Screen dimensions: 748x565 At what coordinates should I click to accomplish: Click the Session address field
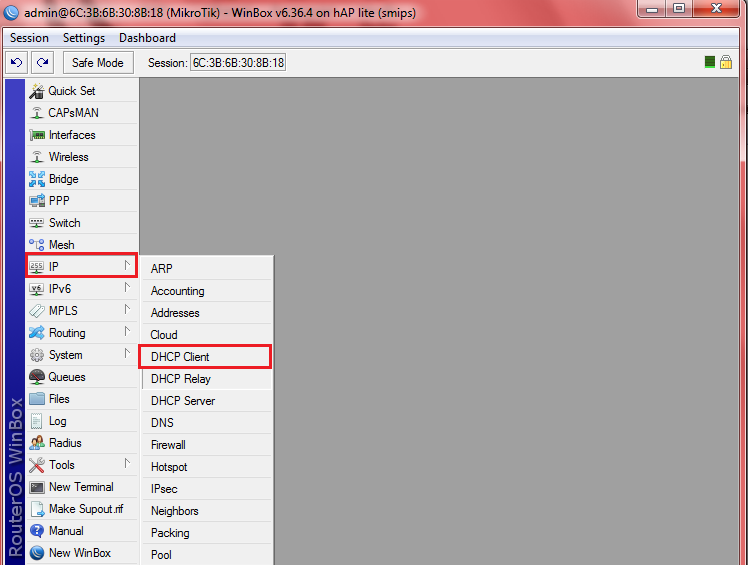(x=238, y=63)
